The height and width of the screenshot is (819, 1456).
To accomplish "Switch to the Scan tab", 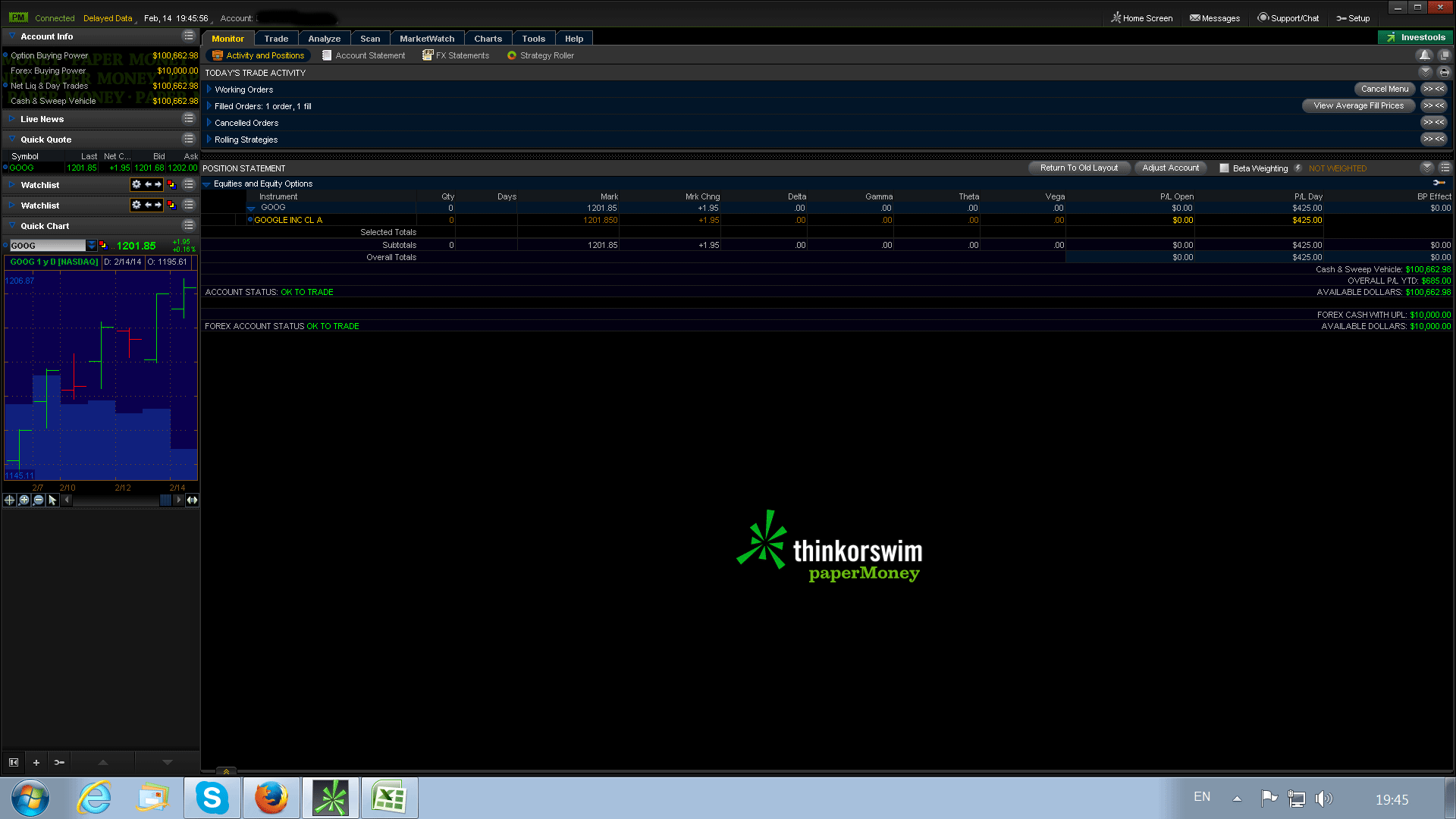I will 370,39.
